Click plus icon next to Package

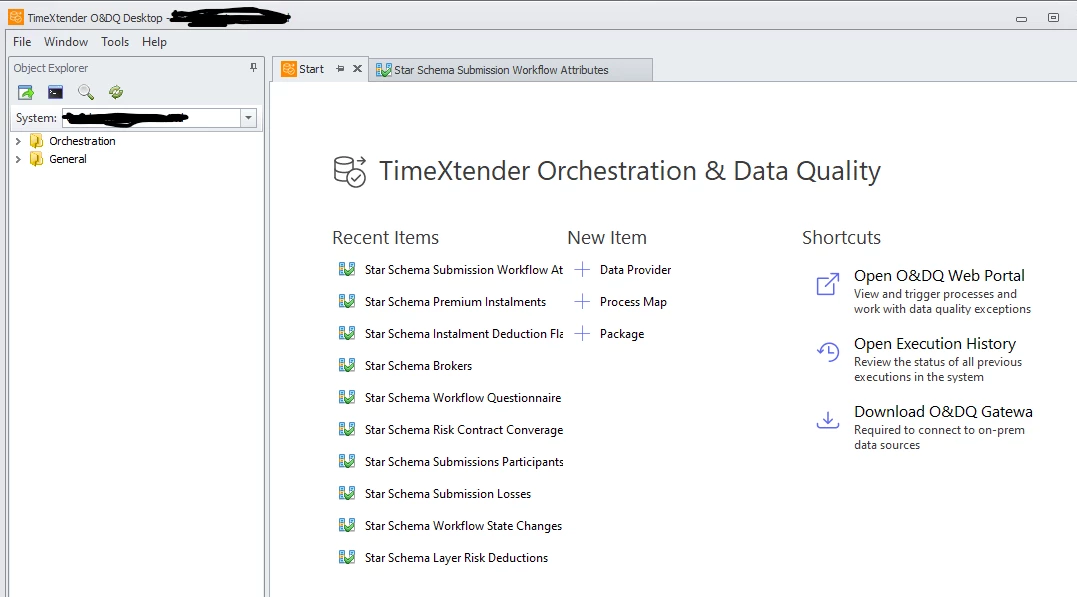tap(582, 334)
